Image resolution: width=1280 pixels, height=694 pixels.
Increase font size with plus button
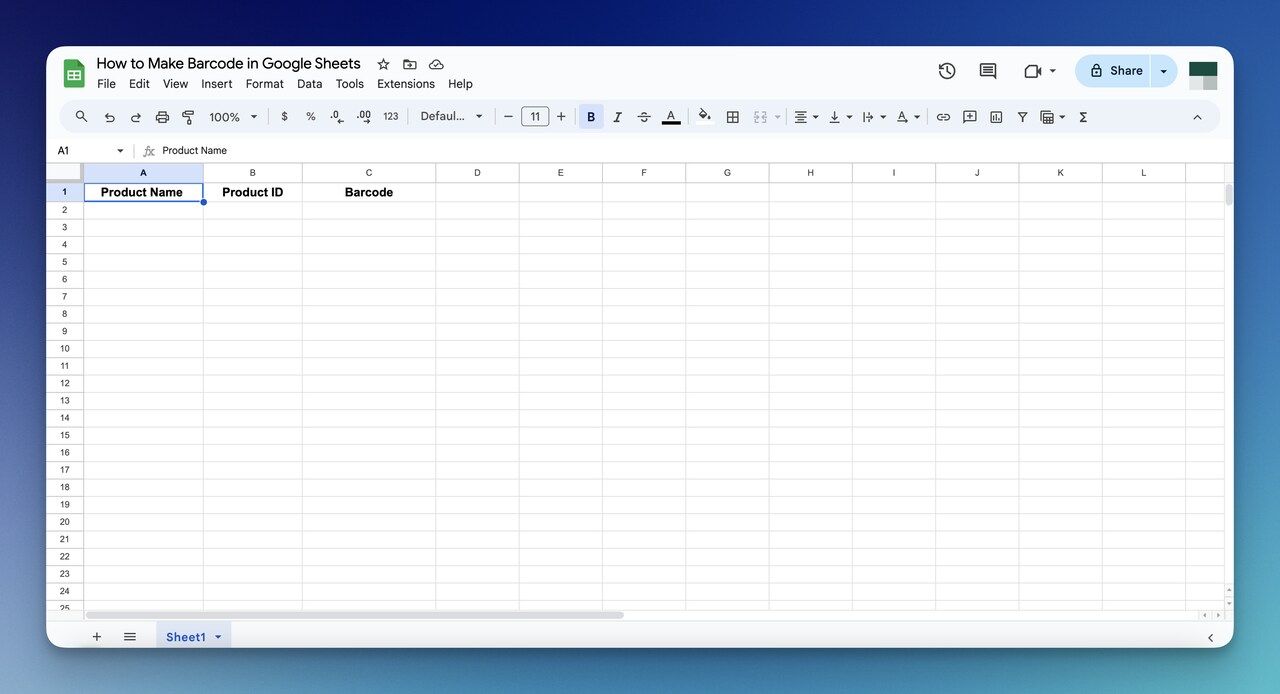click(561, 117)
